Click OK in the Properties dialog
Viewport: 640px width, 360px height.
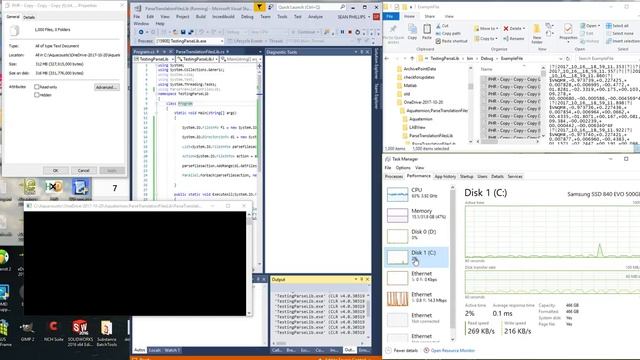[56, 171]
